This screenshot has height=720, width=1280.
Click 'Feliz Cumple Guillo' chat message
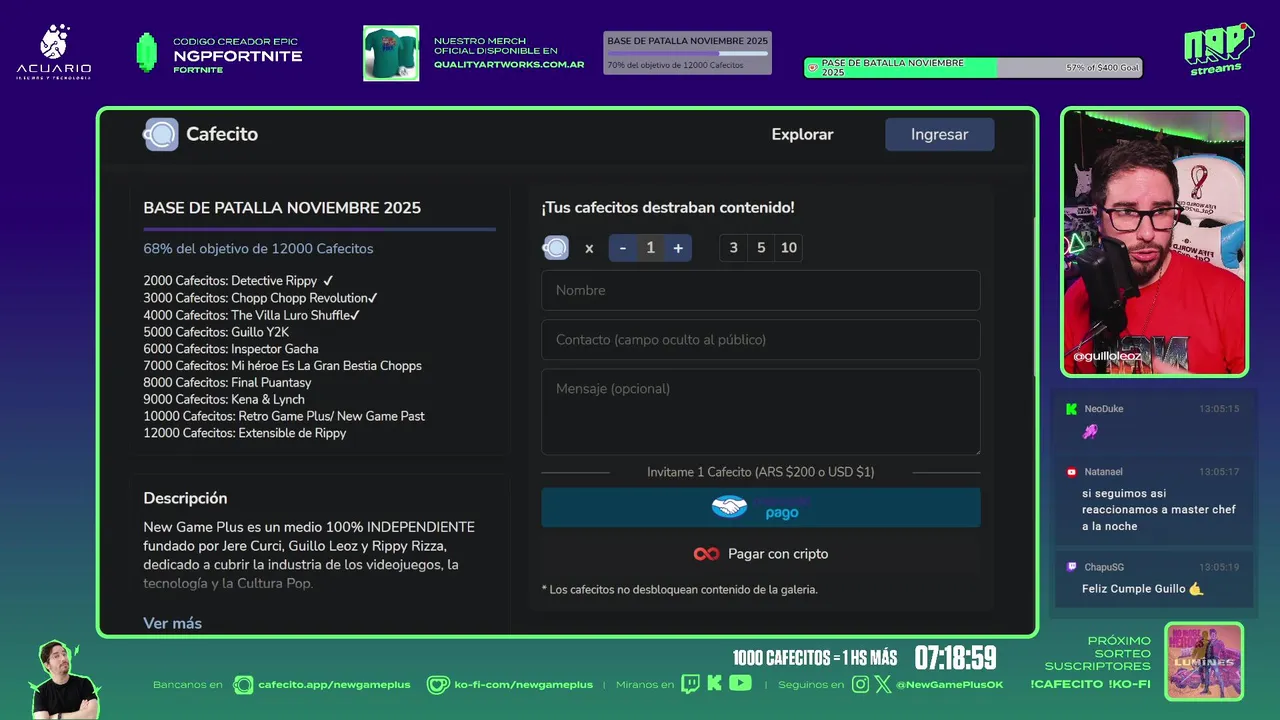point(1143,589)
